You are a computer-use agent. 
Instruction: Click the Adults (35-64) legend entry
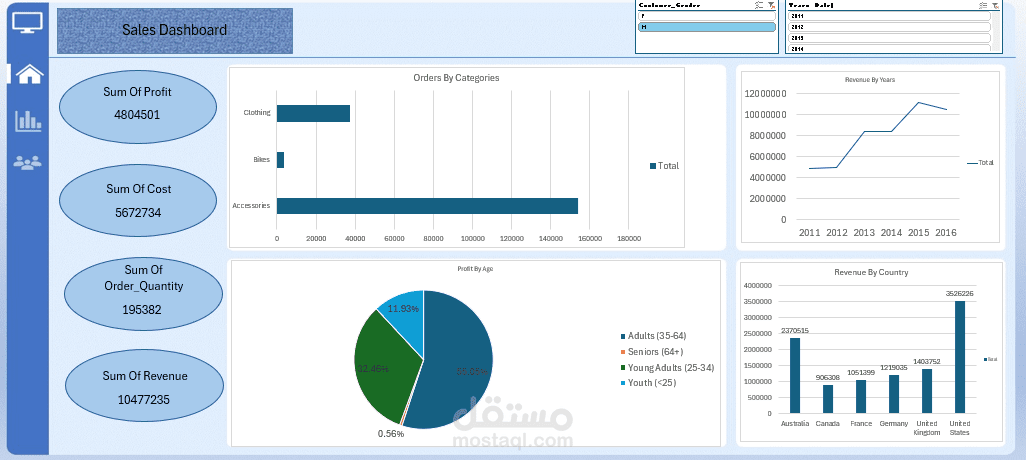point(653,336)
